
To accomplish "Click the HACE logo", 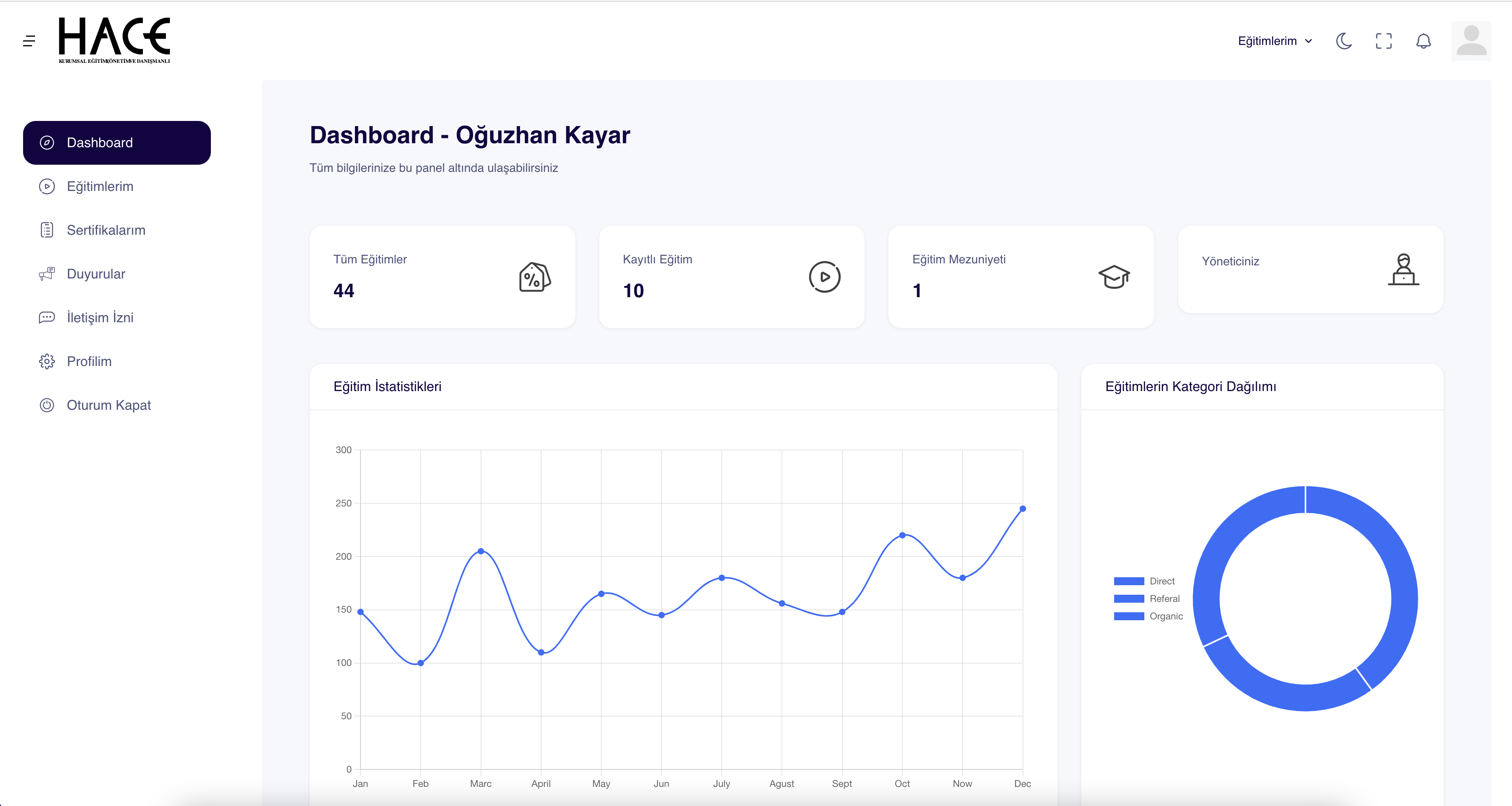I will (115, 41).
